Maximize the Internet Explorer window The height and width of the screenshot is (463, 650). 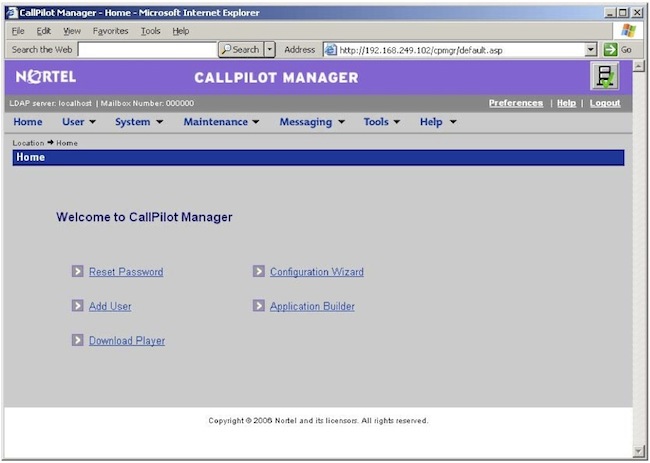tap(623, 13)
